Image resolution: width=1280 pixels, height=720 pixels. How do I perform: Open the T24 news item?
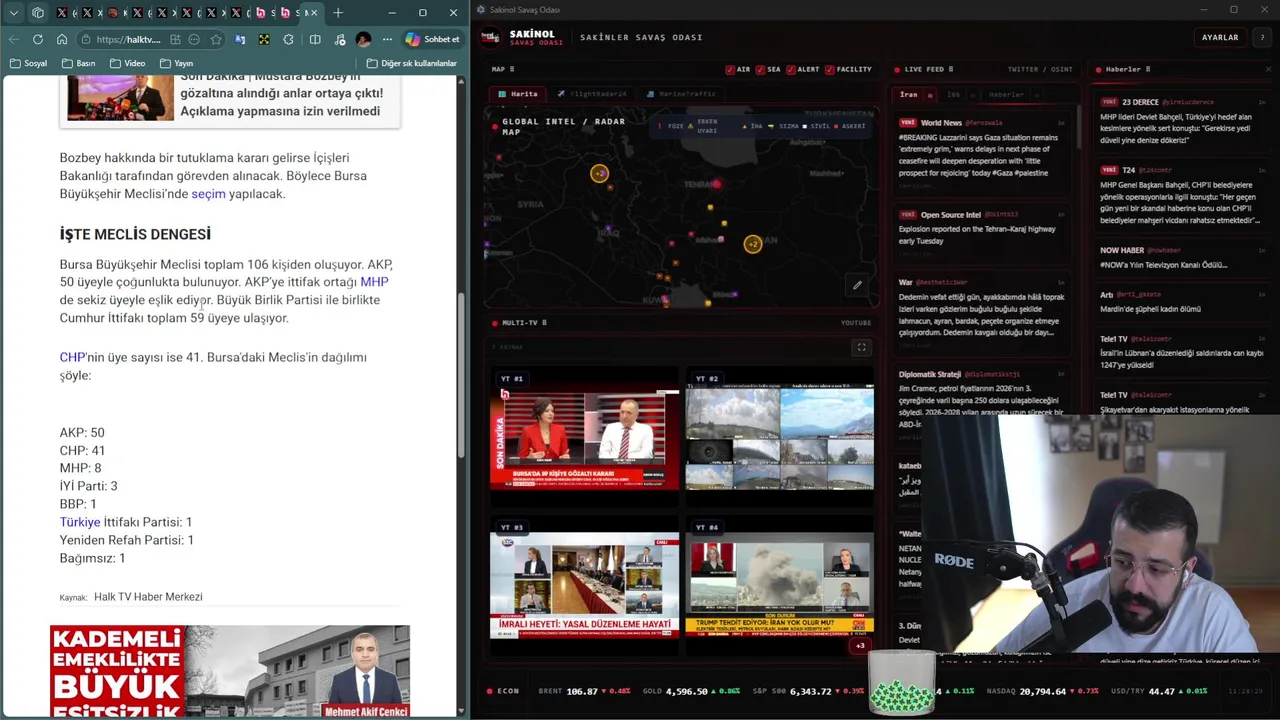[x=1182, y=195]
